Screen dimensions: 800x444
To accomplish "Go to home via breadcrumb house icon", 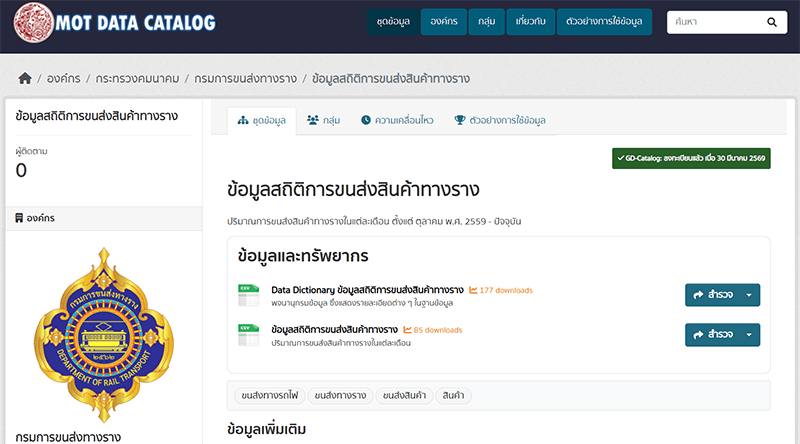I will click(25, 78).
